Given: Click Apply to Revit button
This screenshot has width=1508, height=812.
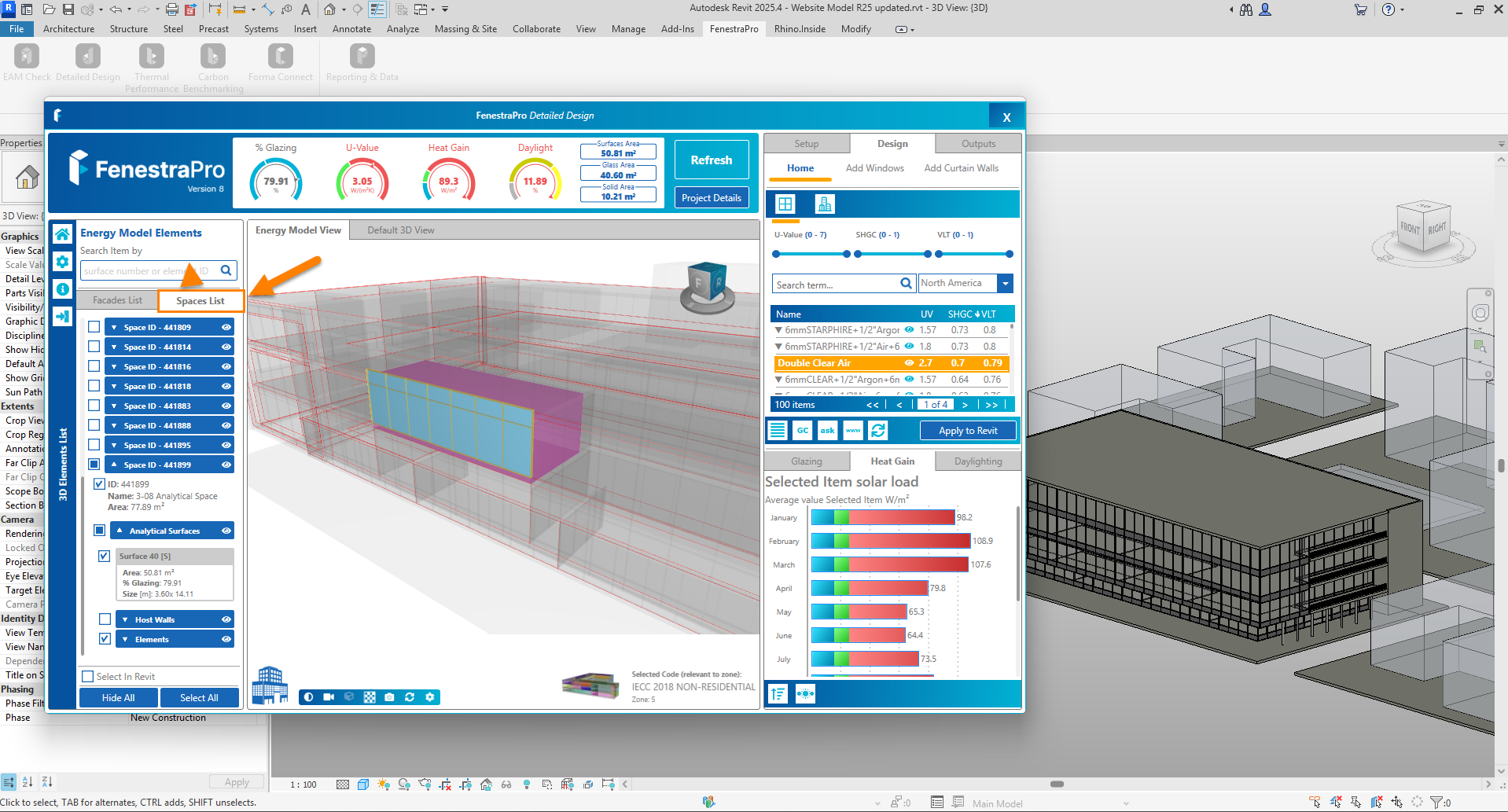Looking at the screenshot, I should click(968, 431).
